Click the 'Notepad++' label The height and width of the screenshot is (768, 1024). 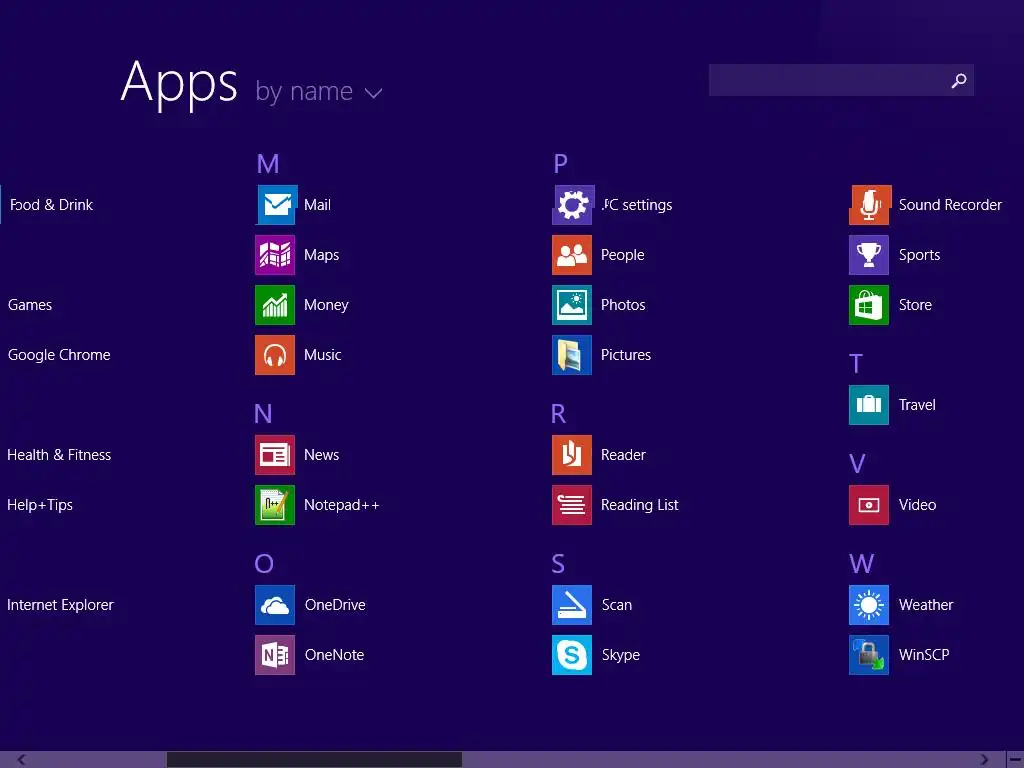pyautogui.click(x=342, y=505)
